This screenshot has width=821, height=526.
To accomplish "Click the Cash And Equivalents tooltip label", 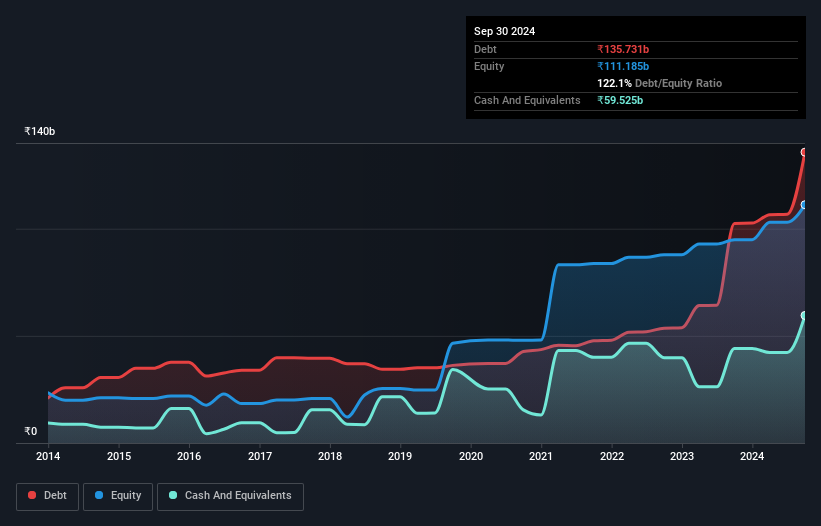I will 527,100.
